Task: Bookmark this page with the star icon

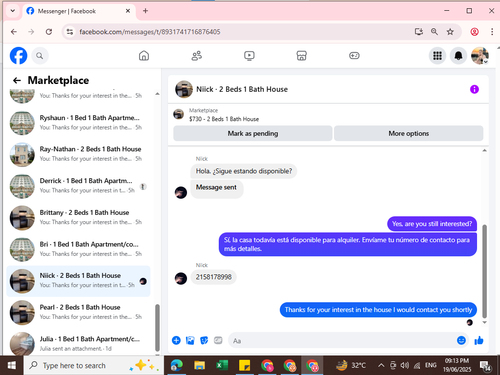Action: point(450,32)
